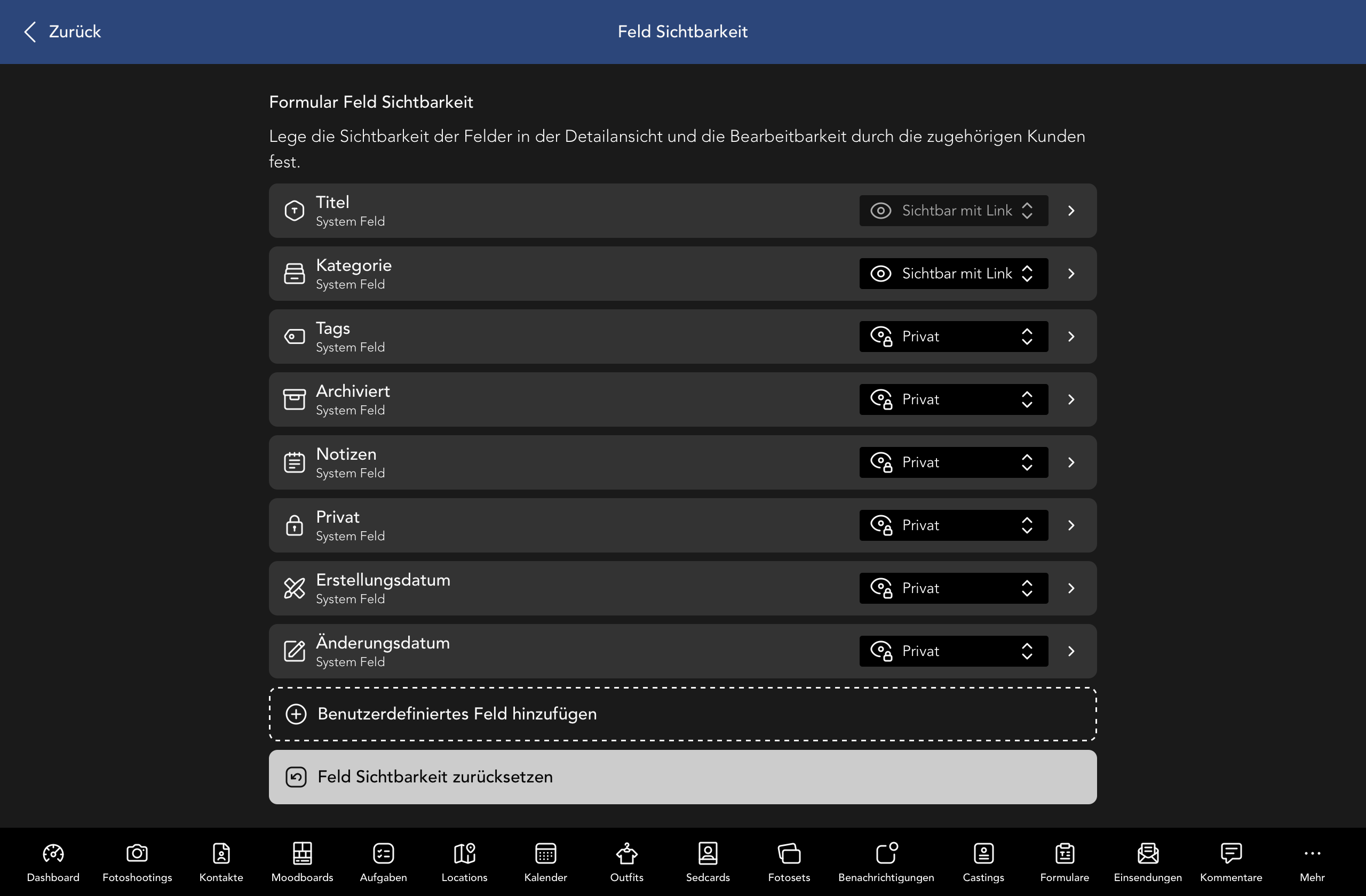Click the Titel field hexagon icon
The image size is (1366, 896).
click(x=295, y=211)
